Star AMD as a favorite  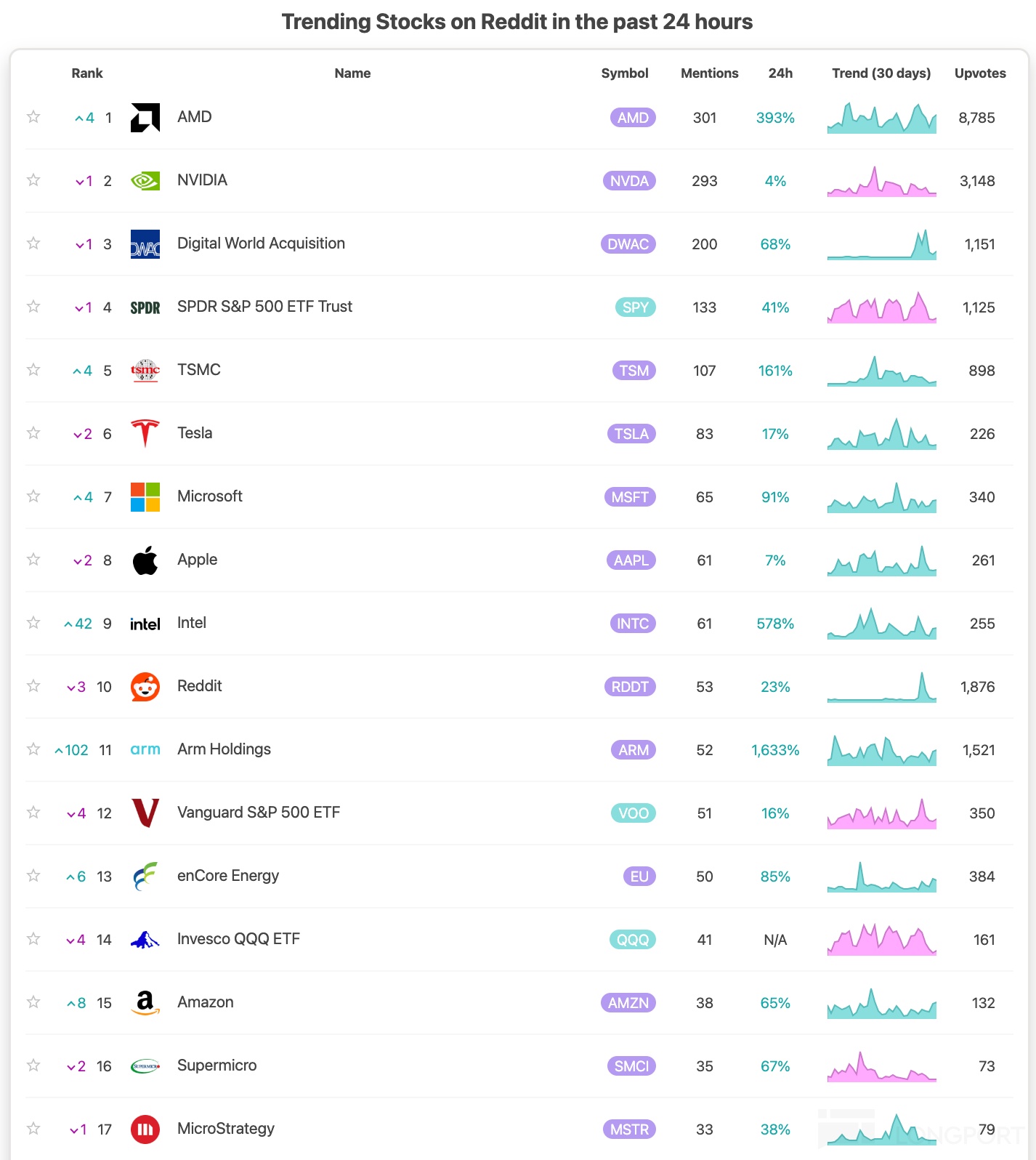tap(33, 117)
